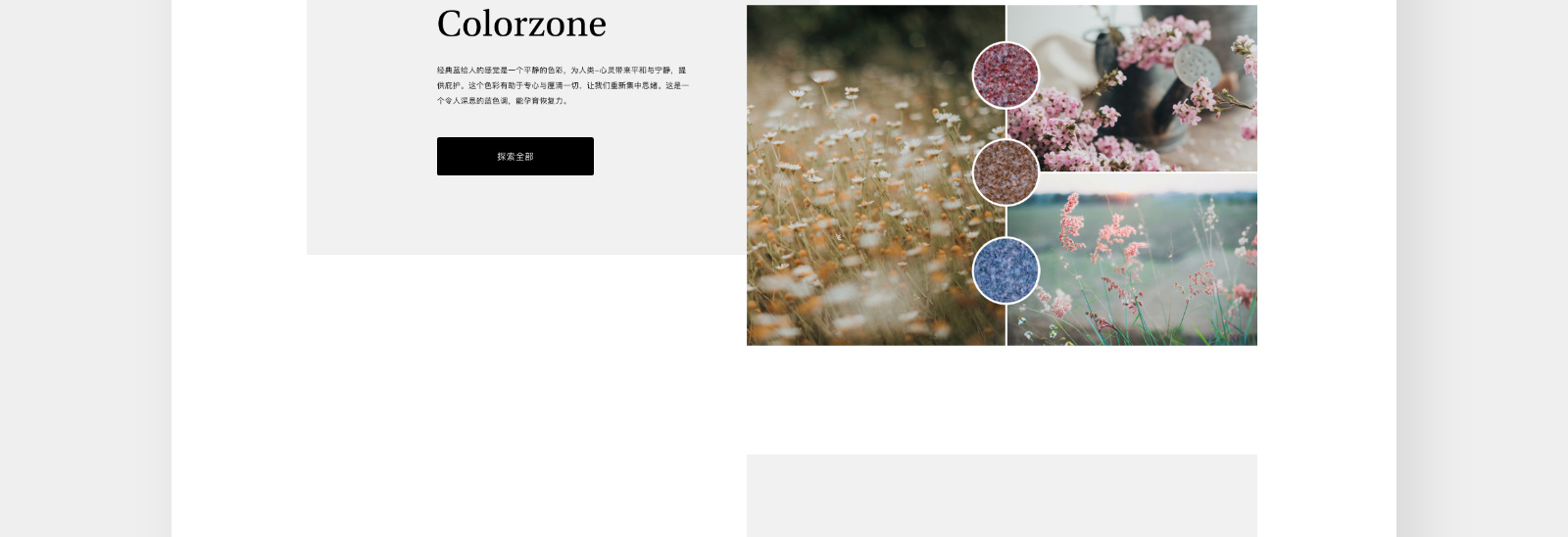Choose the brown carpet texture circle

(x=1005, y=172)
